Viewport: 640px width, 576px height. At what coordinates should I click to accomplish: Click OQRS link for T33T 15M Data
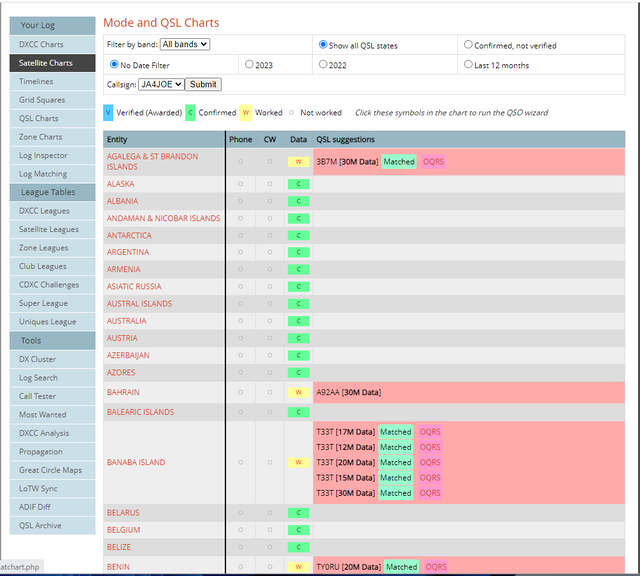[x=430, y=478]
